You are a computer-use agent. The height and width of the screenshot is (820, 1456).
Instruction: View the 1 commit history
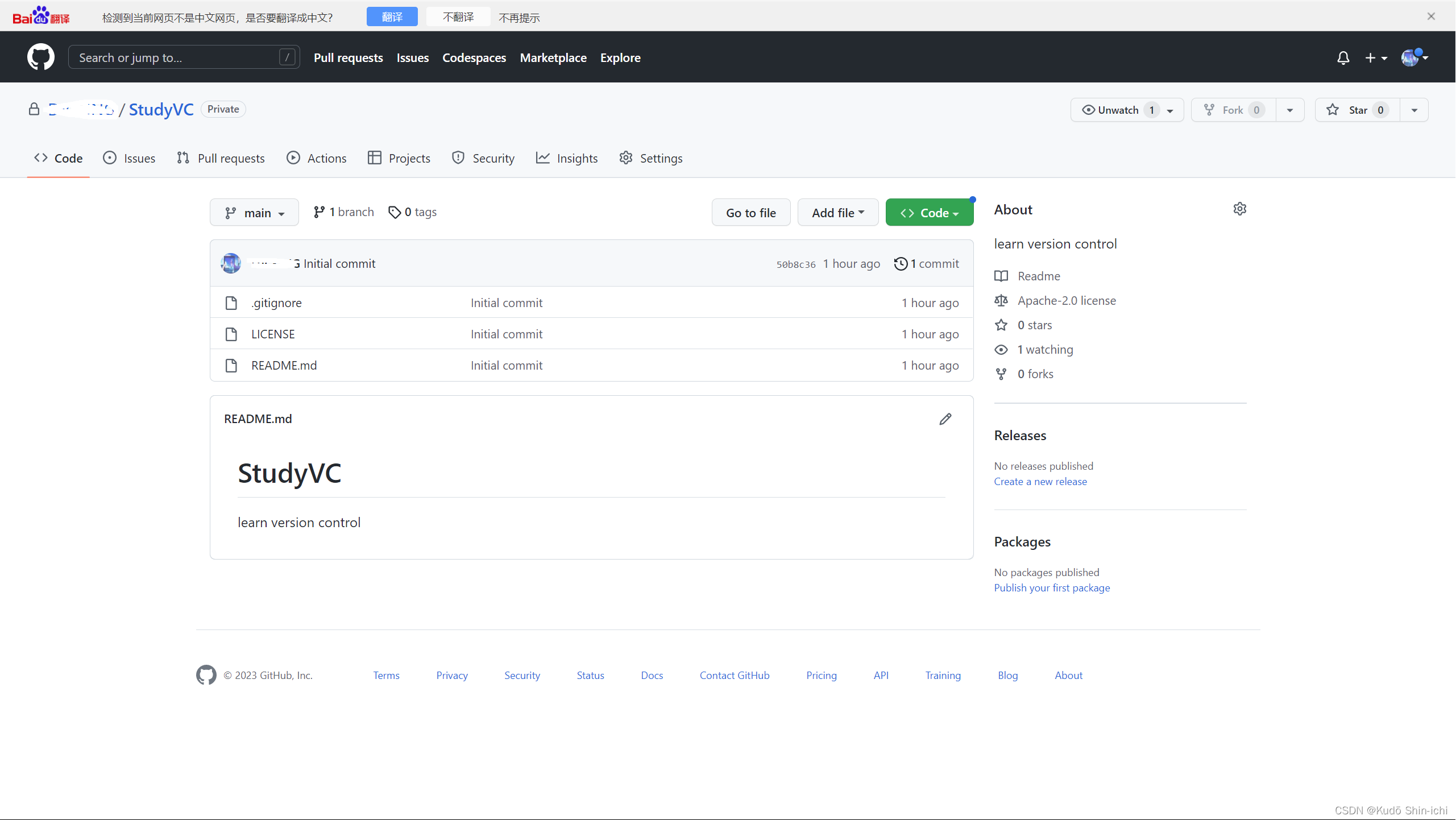[927, 264]
